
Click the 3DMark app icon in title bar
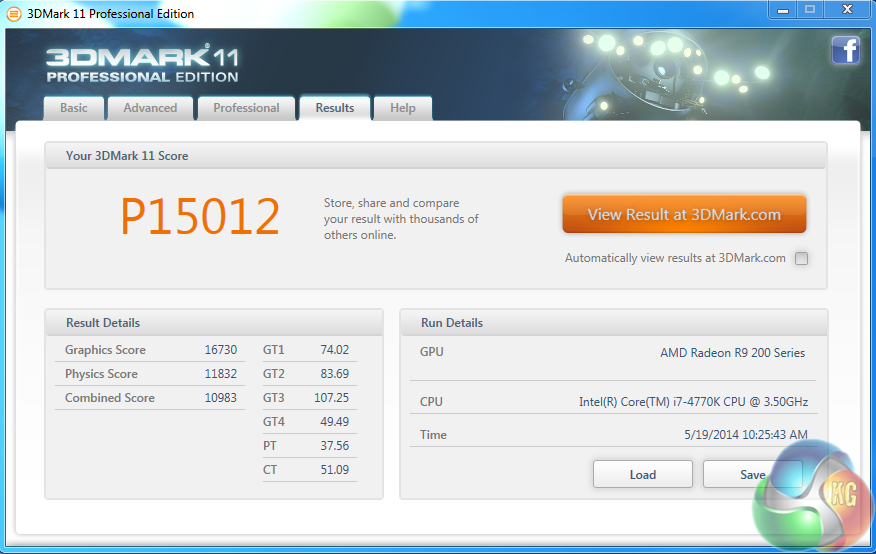[13, 13]
